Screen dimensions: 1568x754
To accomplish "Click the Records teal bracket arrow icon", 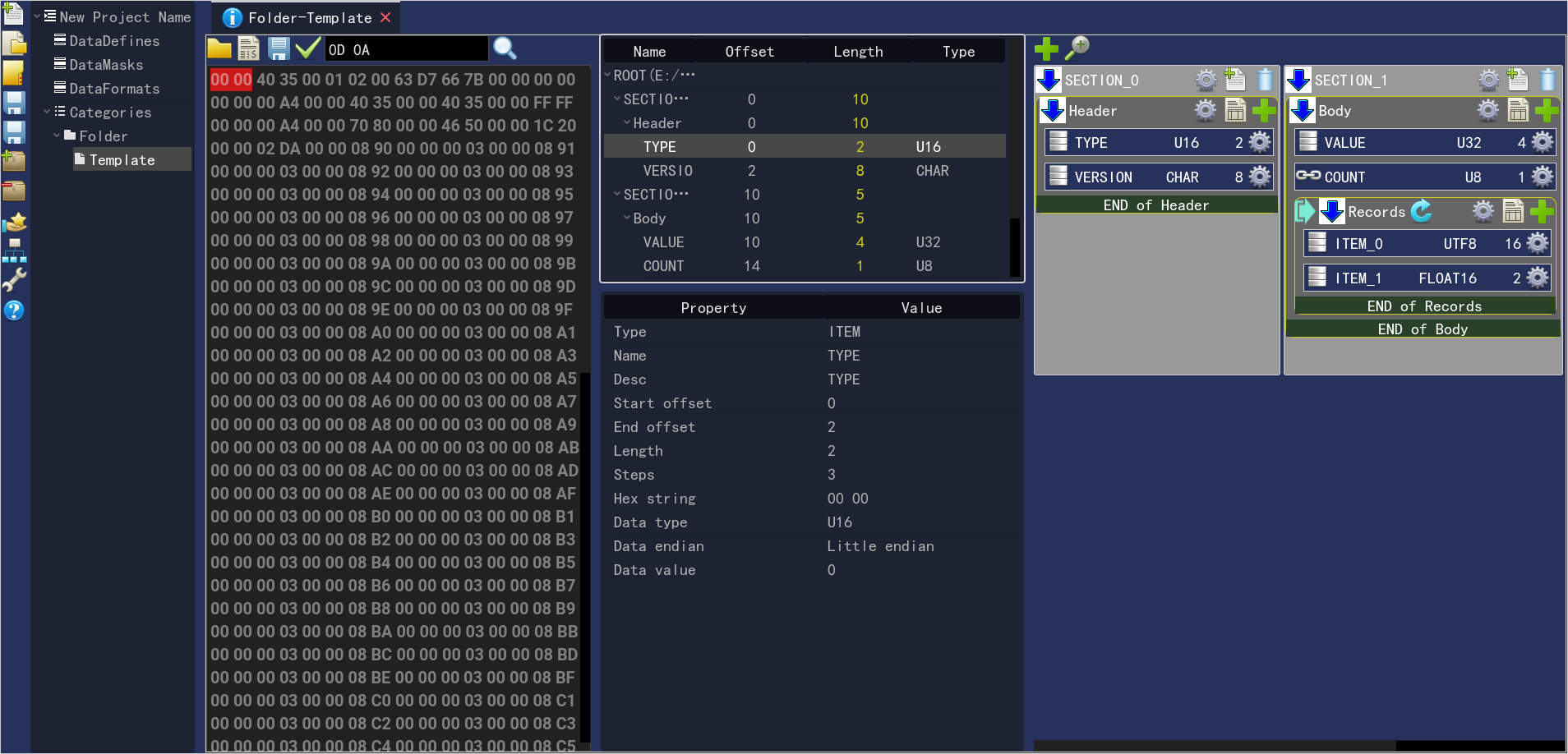I will pos(1305,211).
